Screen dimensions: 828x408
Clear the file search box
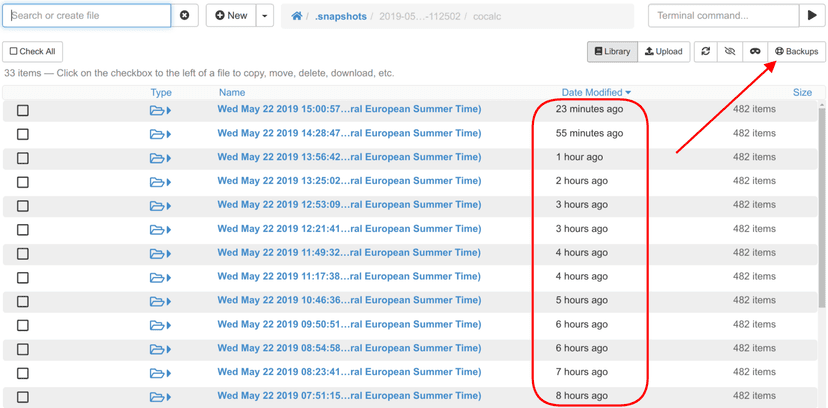point(184,16)
